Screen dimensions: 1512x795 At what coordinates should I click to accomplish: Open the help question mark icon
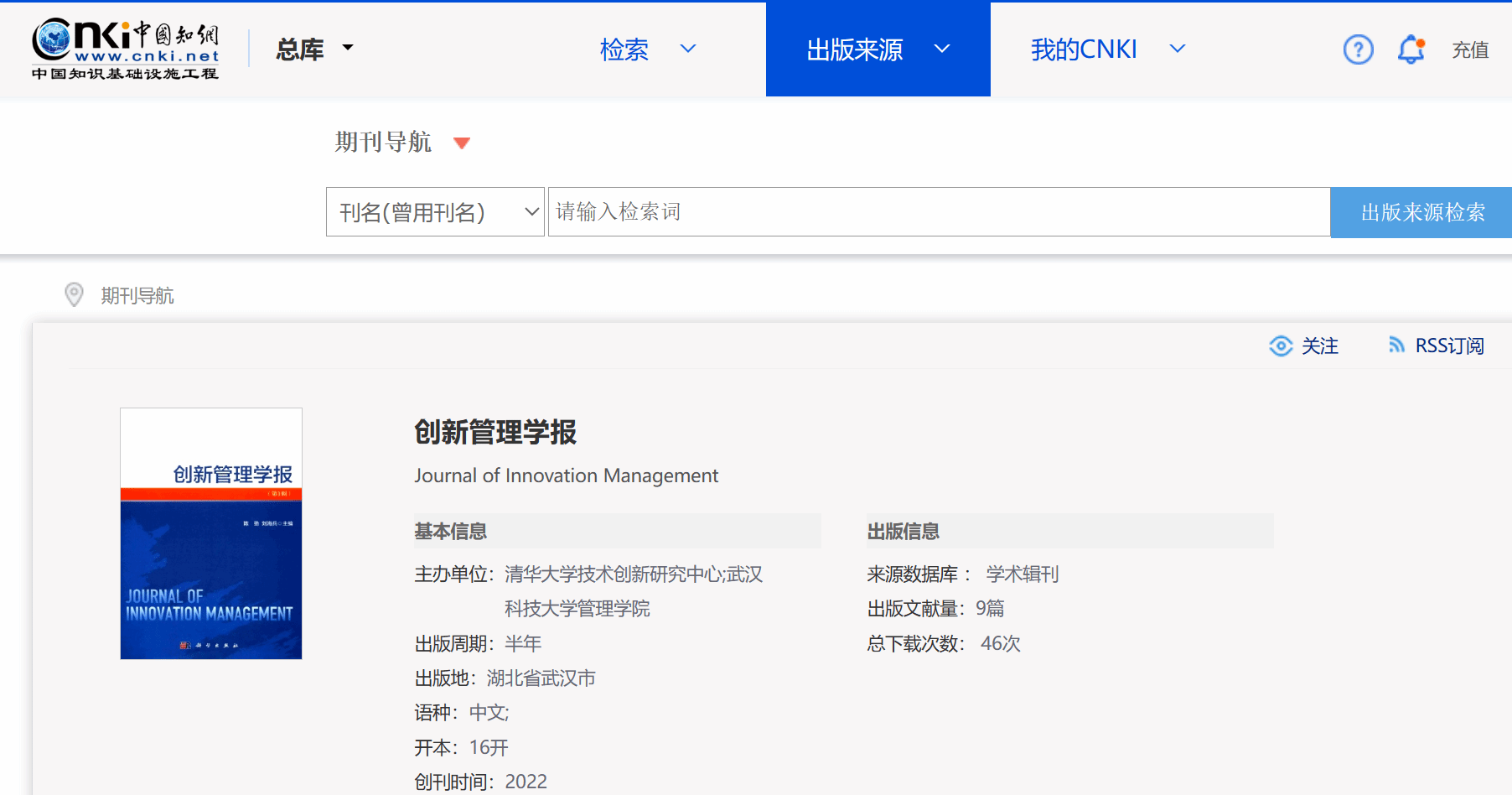1358,49
